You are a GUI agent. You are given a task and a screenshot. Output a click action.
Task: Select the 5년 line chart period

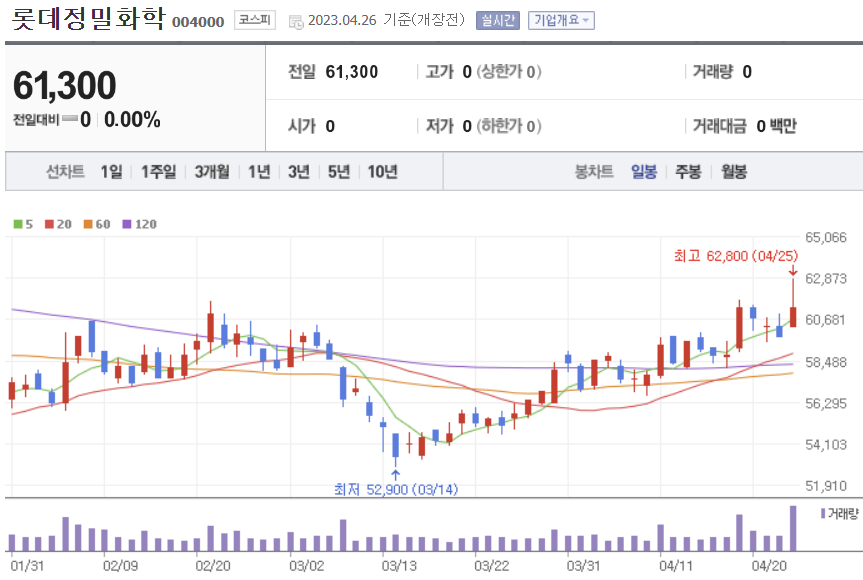(x=339, y=172)
